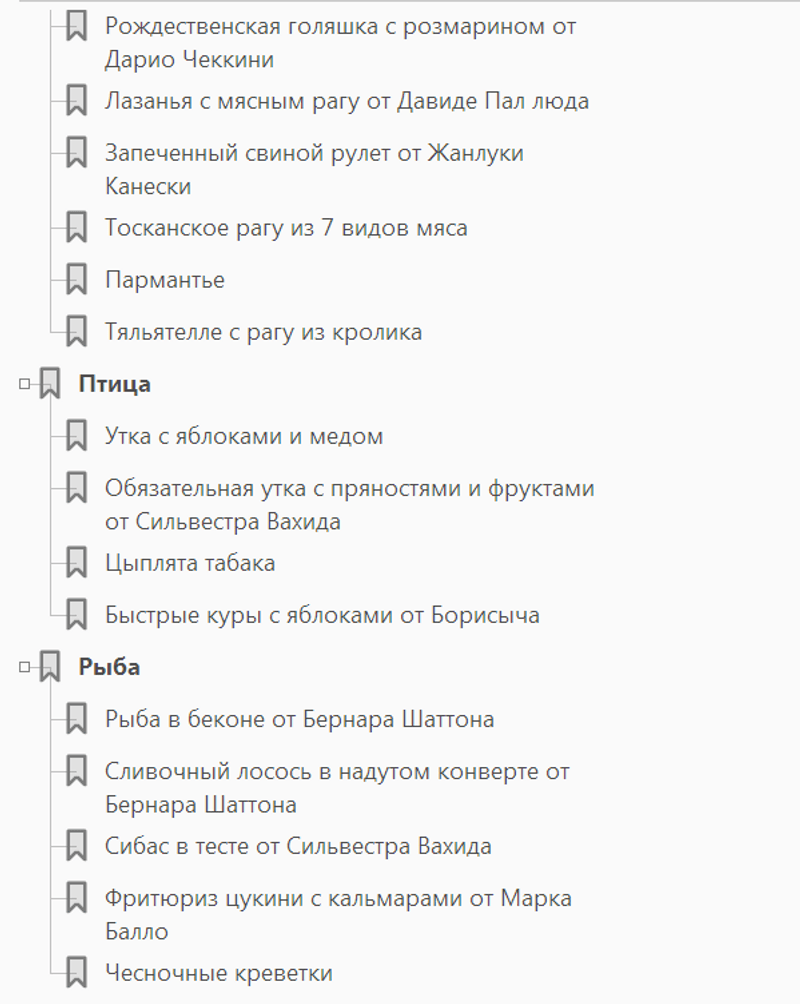This screenshot has width=800, height=1004.
Task: Click bookmark icon of Сибас в тесте
Action: pos(76,846)
